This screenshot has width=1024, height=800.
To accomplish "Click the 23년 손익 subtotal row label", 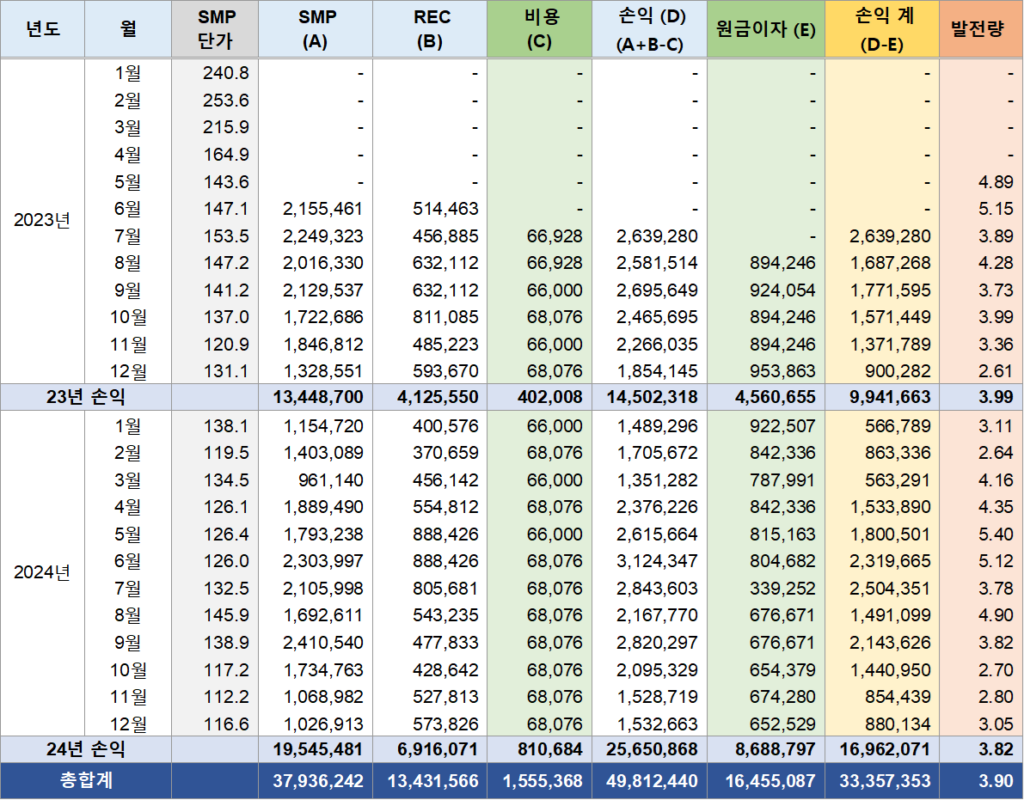I will point(85,397).
